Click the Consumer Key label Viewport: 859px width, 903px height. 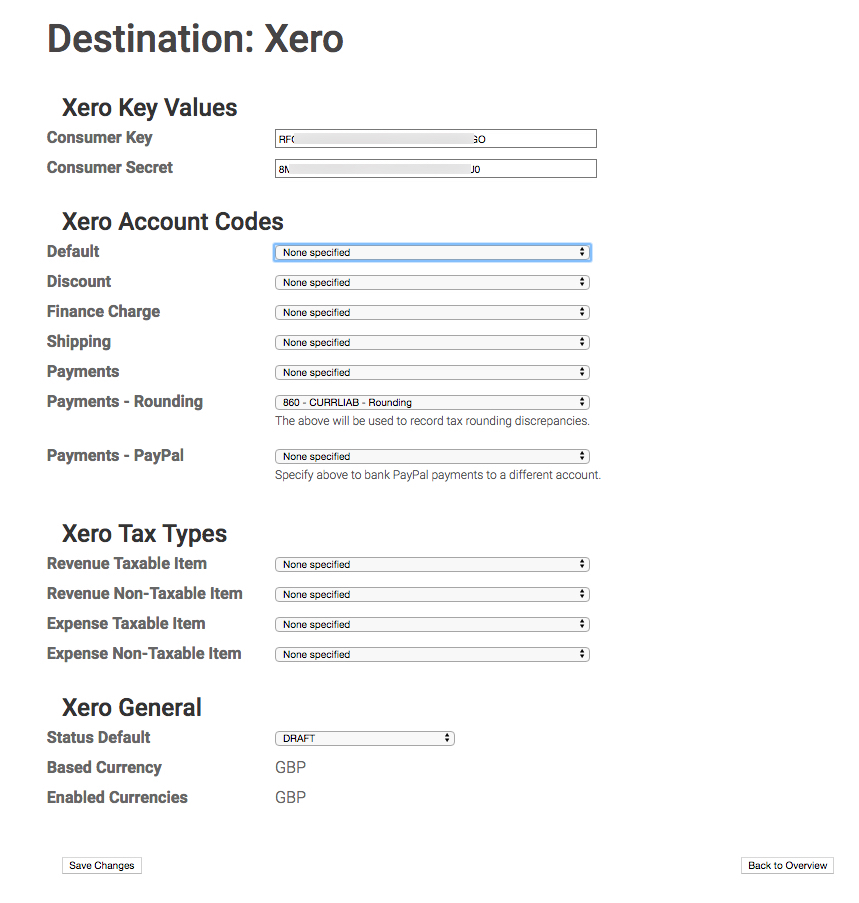pos(100,138)
